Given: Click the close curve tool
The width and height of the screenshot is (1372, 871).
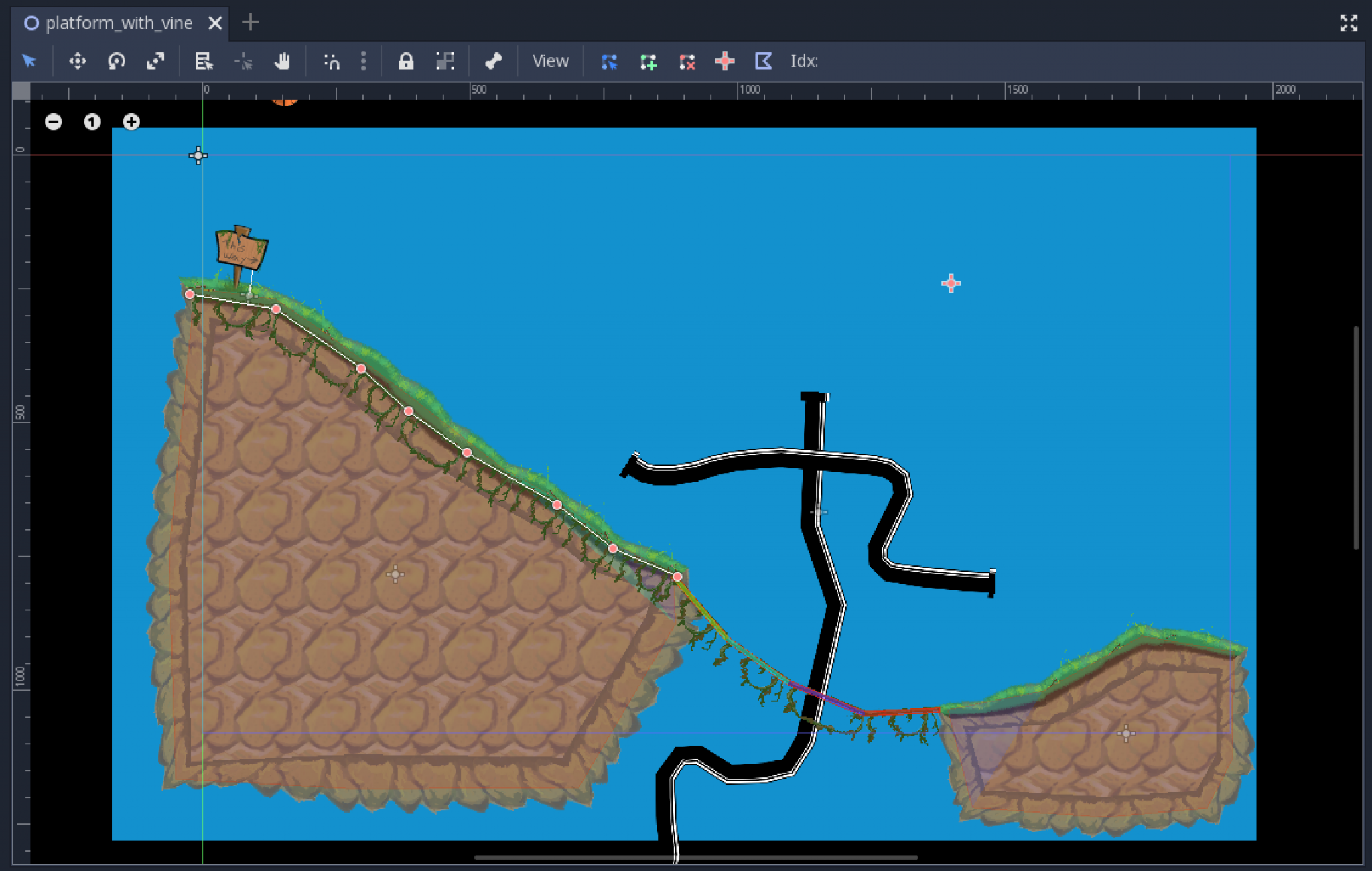Looking at the screenshot, I should pos(764,61).
